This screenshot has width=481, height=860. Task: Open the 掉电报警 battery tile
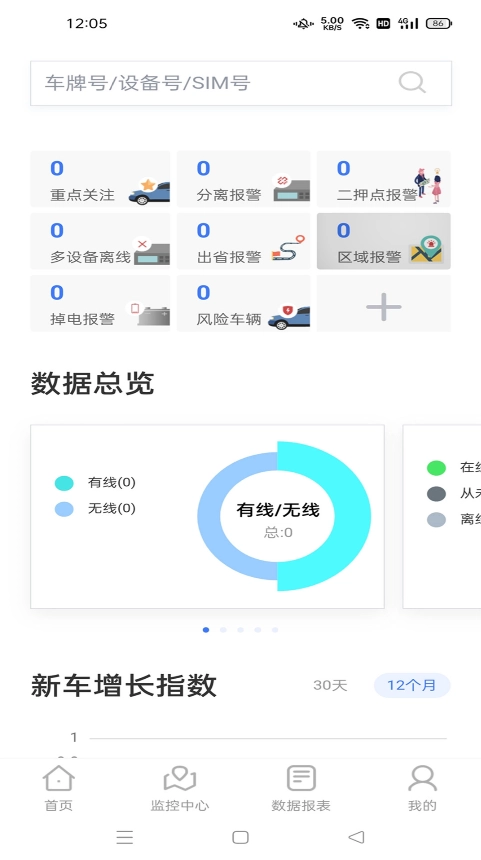tap(100, 303)
